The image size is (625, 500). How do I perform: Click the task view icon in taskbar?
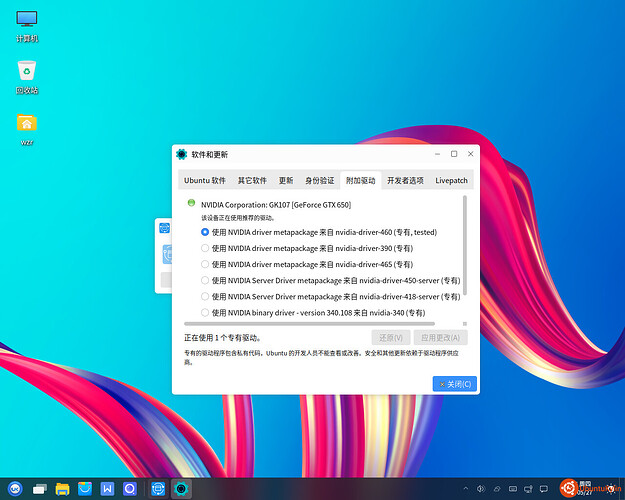click(39, 488)
